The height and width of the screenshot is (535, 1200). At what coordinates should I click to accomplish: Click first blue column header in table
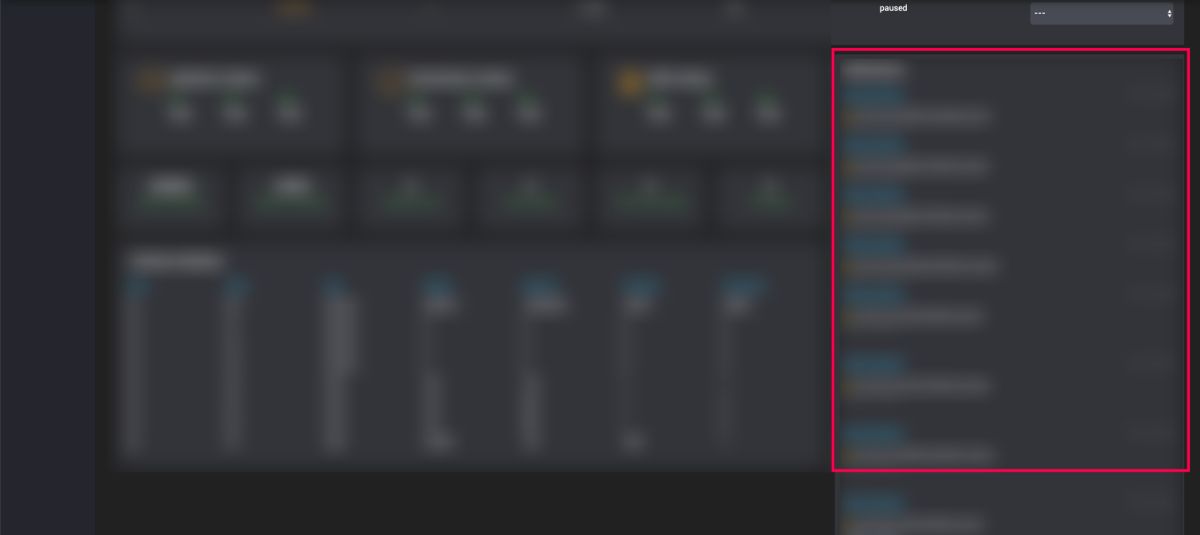[139, 288]
